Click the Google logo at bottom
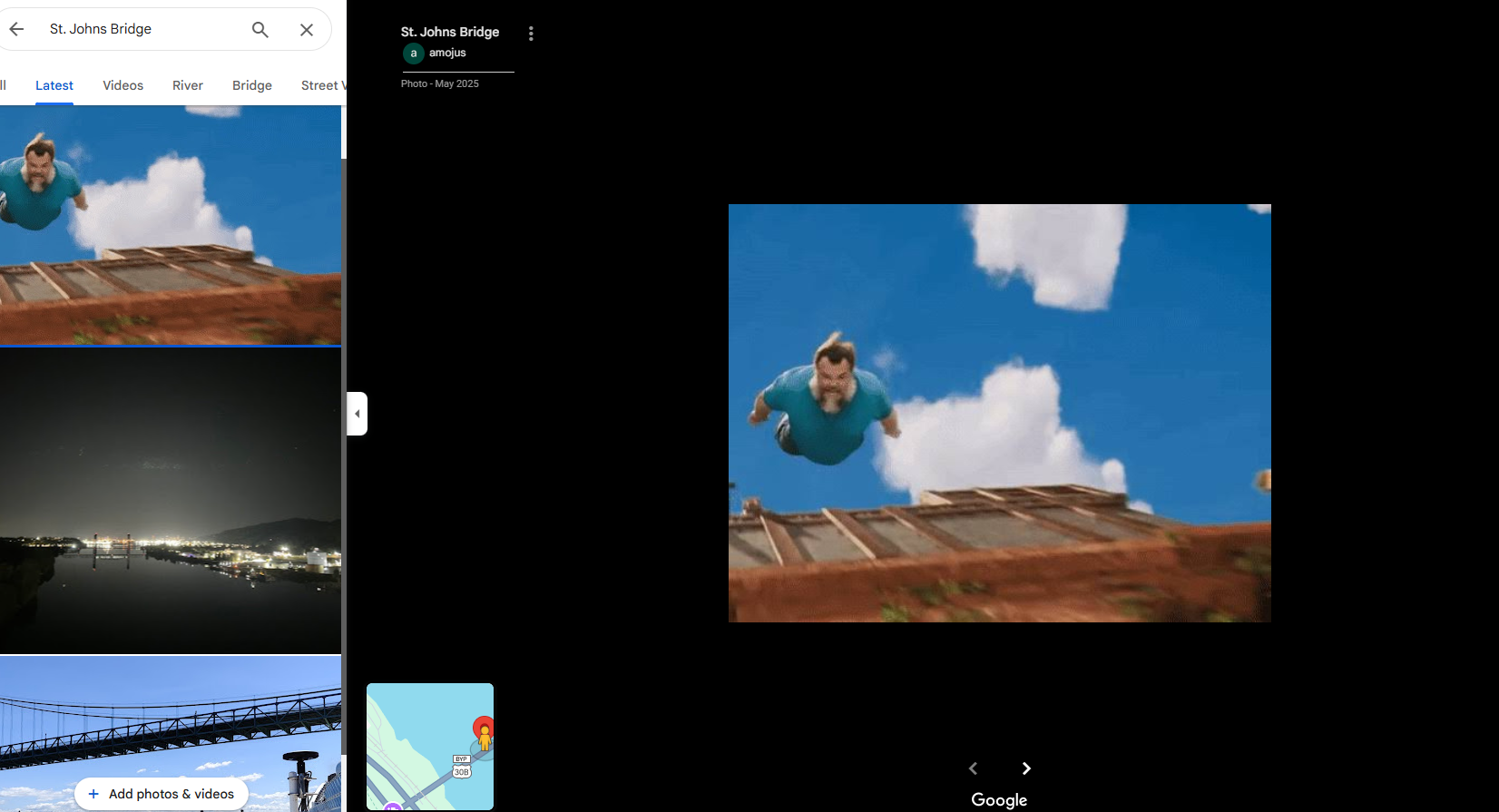 point(999,799)
